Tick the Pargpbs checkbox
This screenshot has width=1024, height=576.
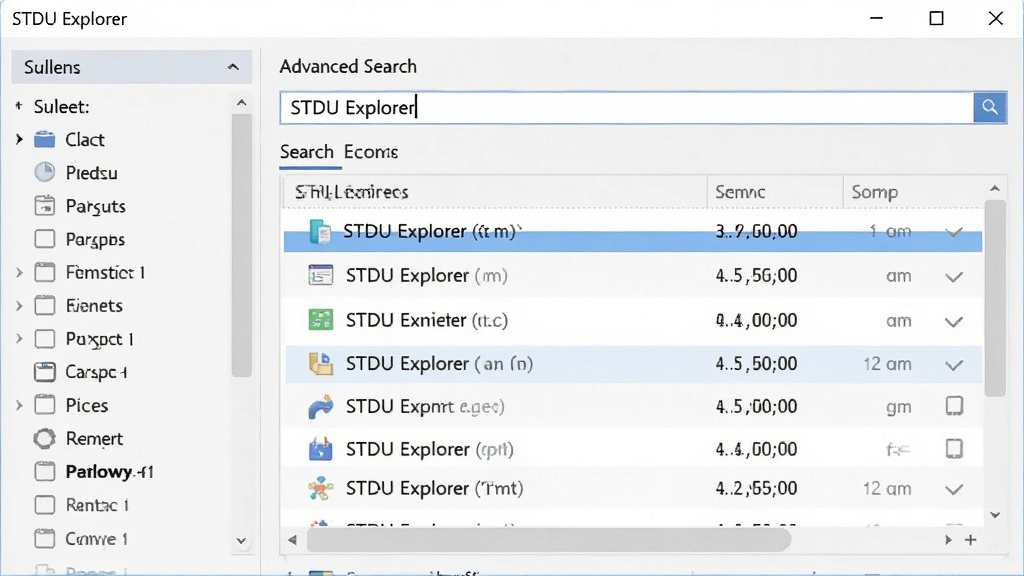coord(44,239)
